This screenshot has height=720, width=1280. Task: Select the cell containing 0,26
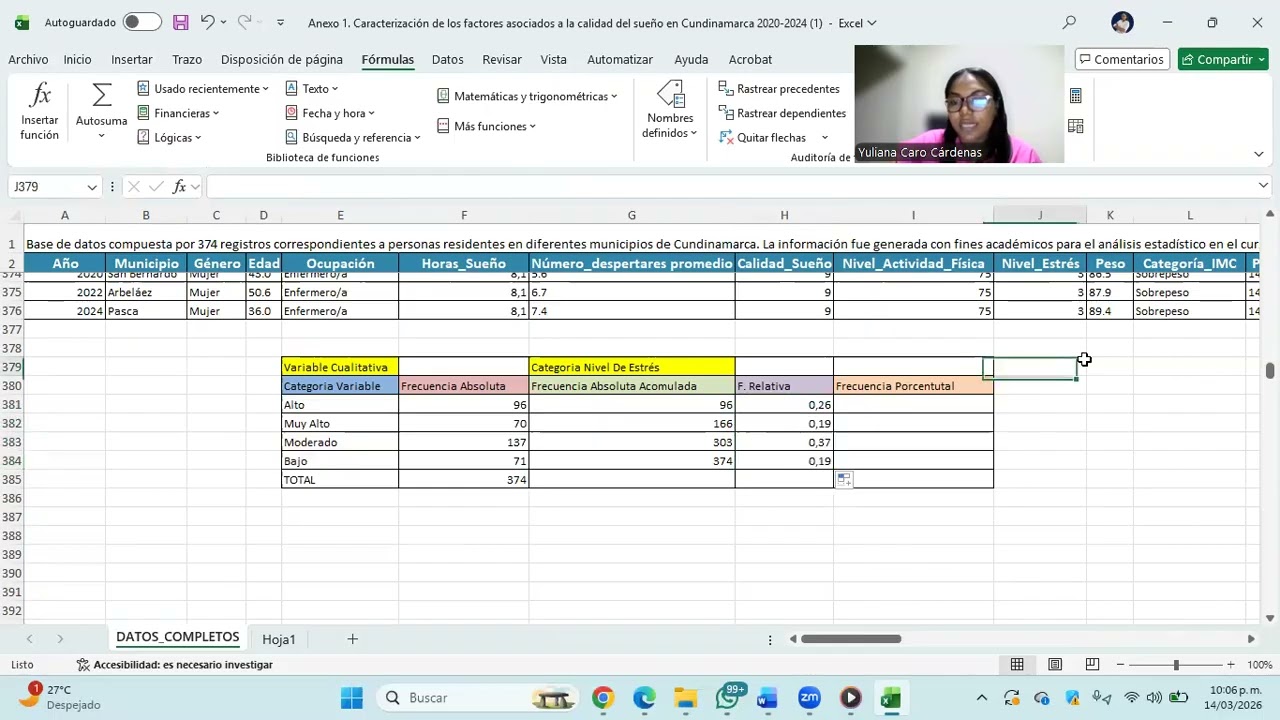(x=784, y=405)
